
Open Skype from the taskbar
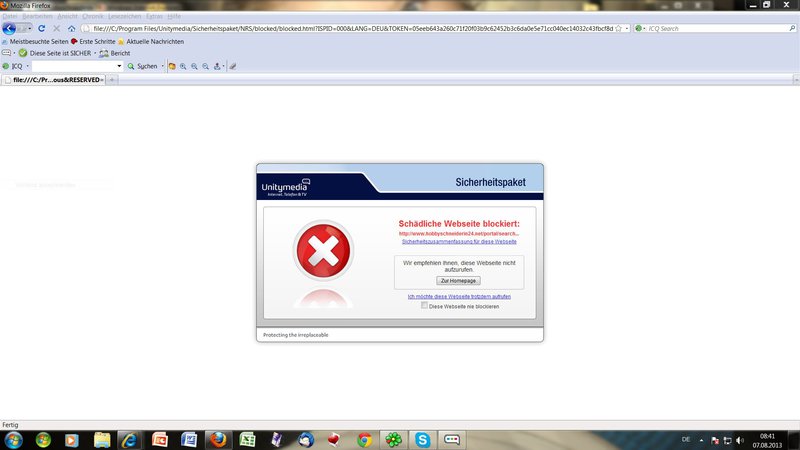[422, 440]
